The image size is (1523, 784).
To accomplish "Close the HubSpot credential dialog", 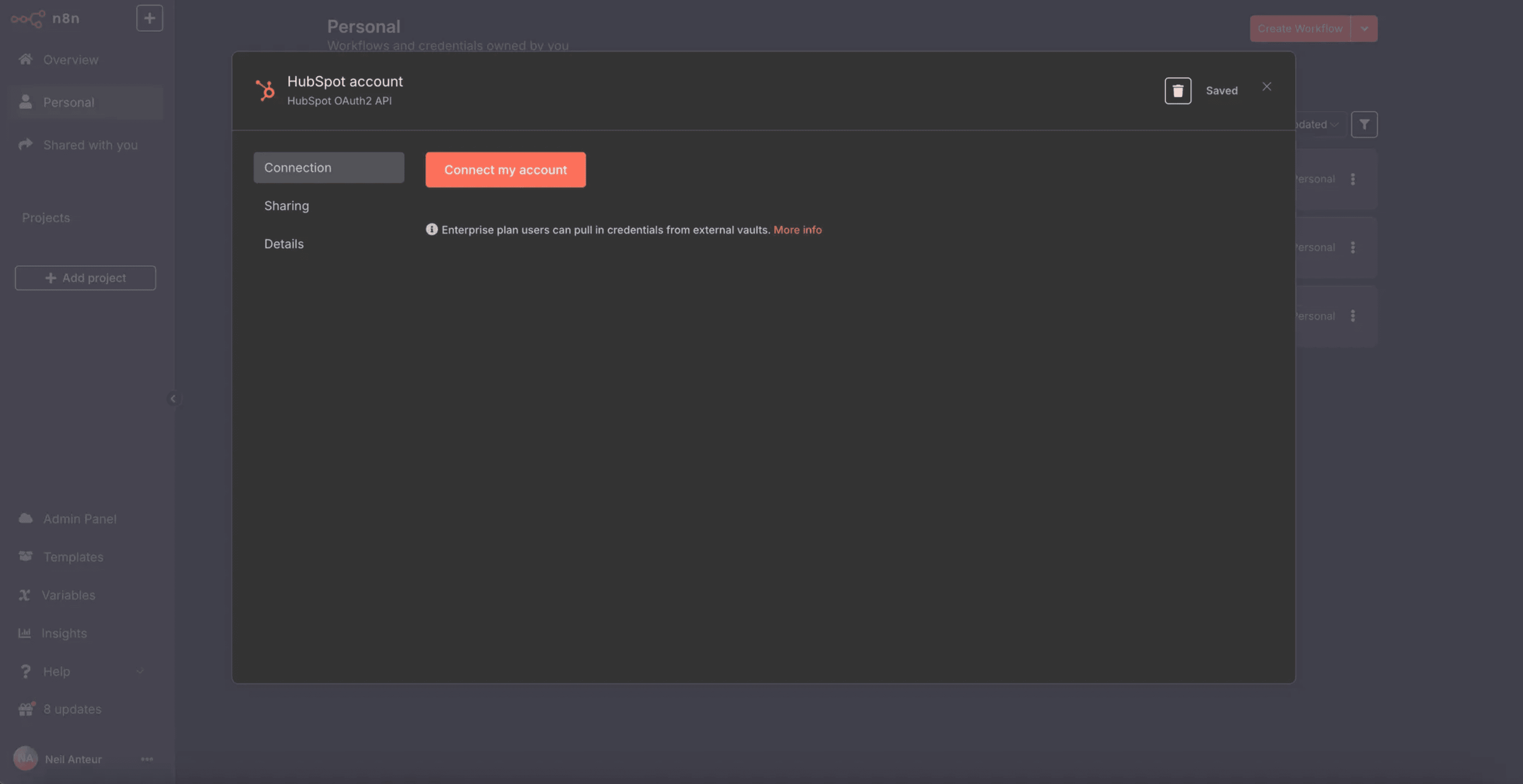I will [1266, 87].
